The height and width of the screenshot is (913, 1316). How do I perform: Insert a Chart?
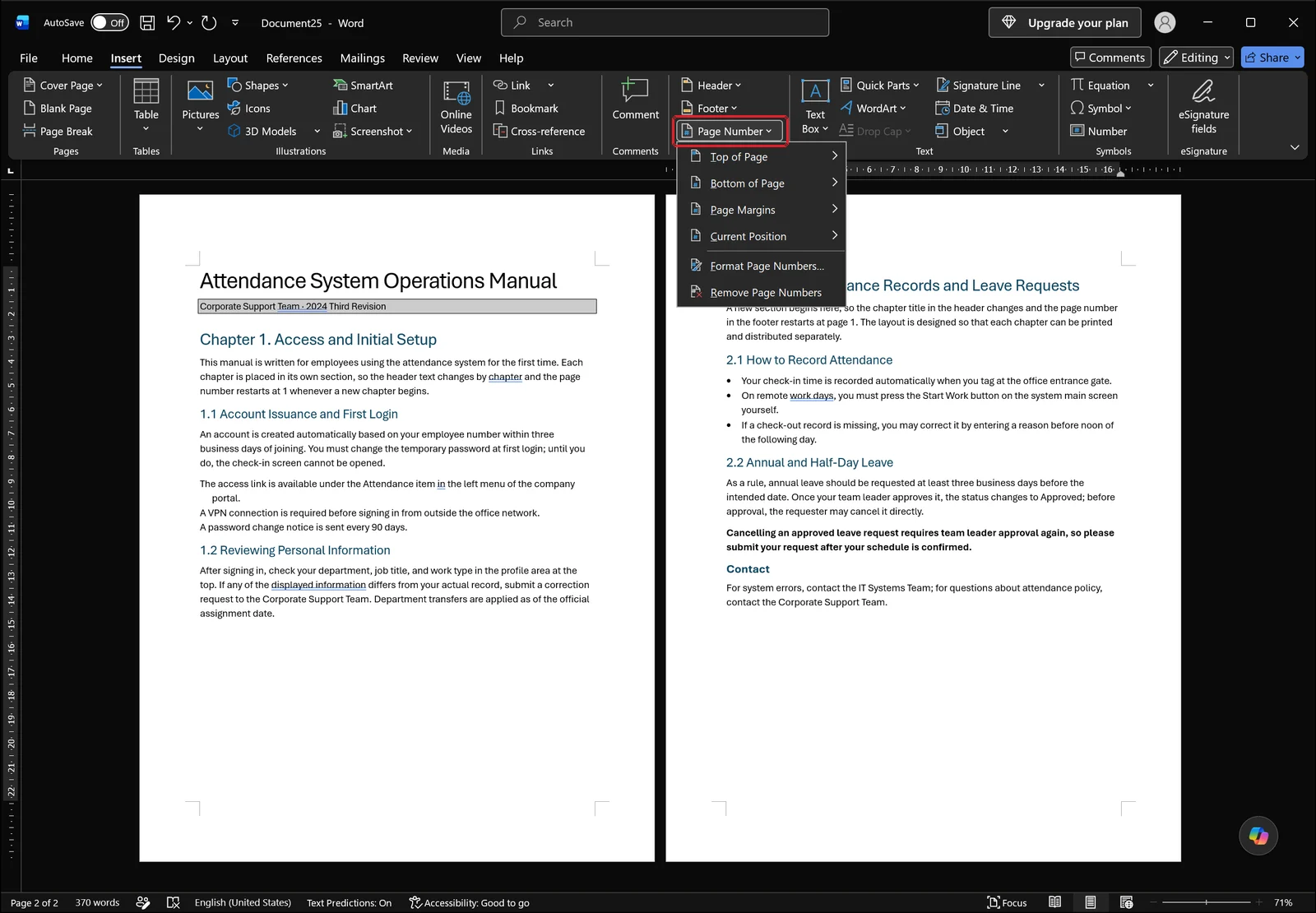coord(354,109)
